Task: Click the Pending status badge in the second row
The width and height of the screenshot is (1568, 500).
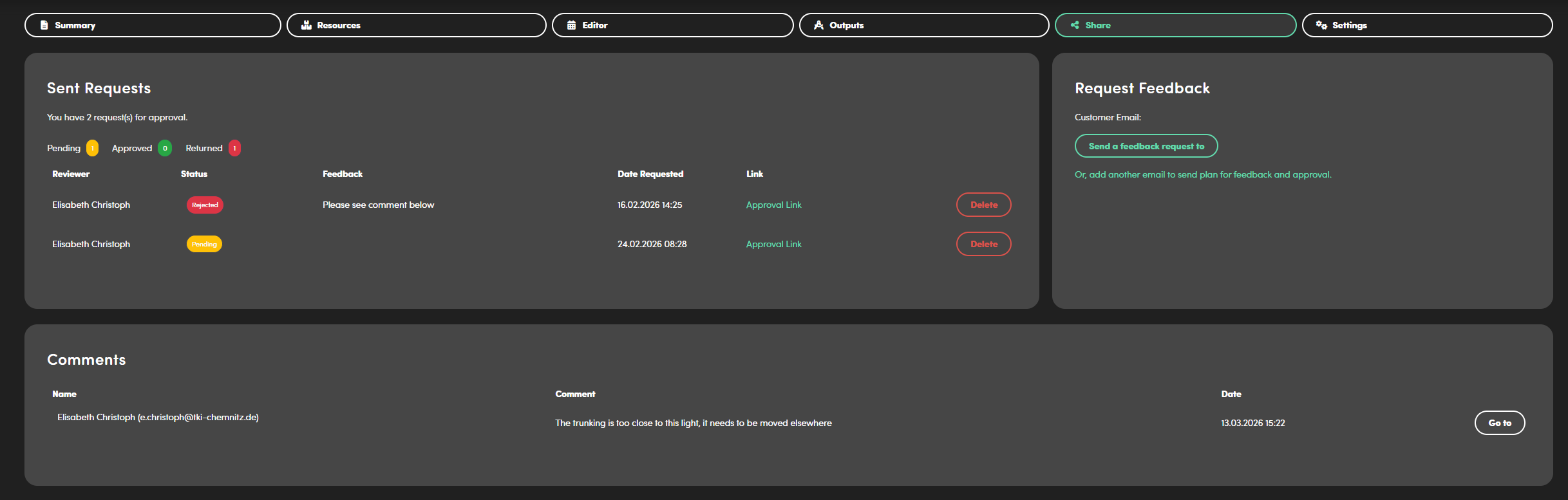Action: point(204,244)
